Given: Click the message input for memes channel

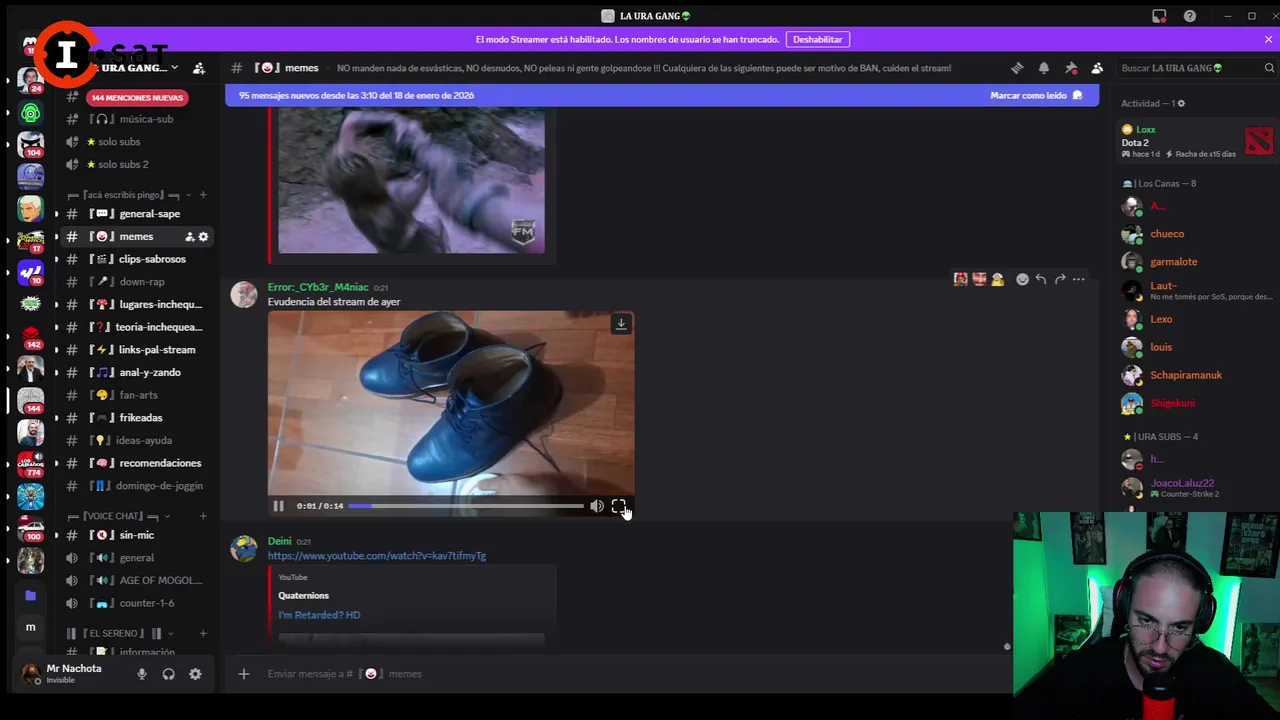Looking at the screenshot, I should [x=620, y=674].
